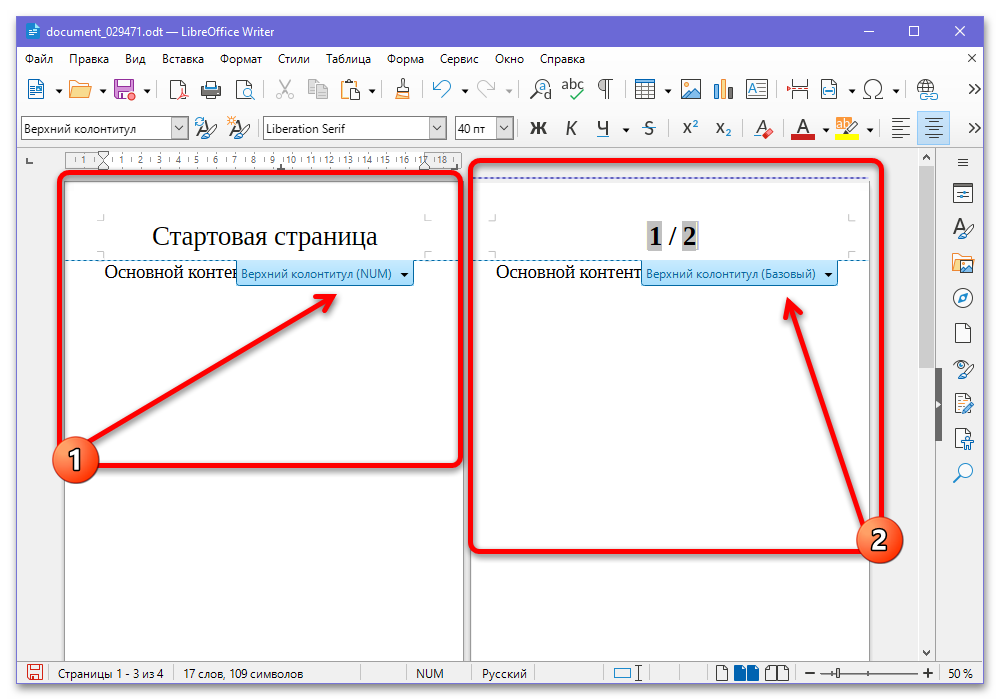Create a new style from selection
Screen dimensions: 1000x700
point(239,129)
